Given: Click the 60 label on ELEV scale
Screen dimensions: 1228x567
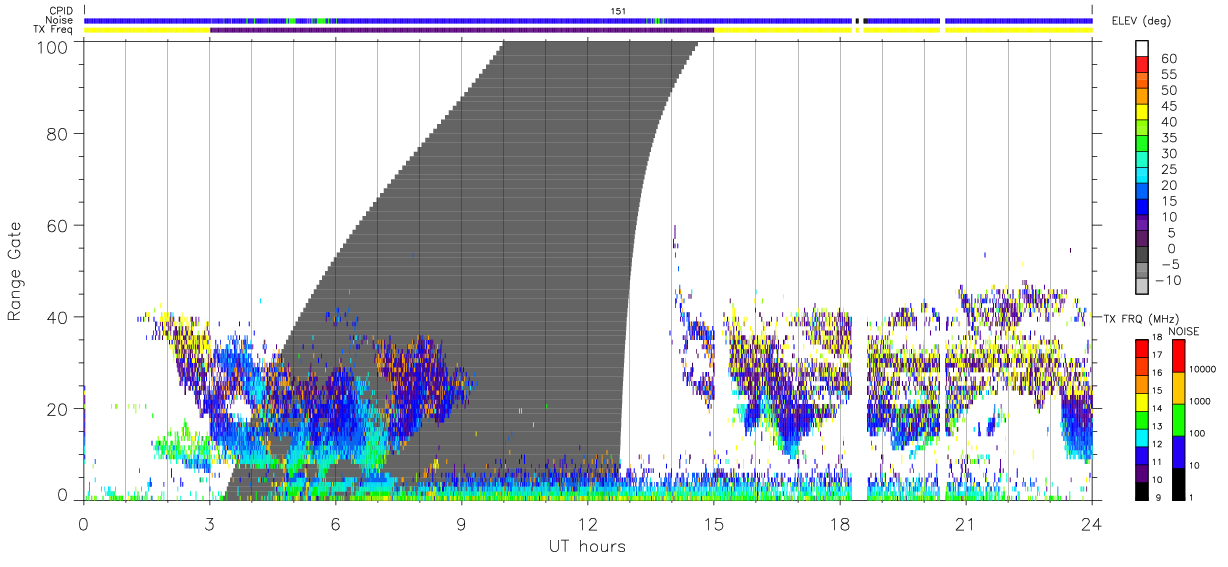Looking at the screenshot, I should (1167, 58).
